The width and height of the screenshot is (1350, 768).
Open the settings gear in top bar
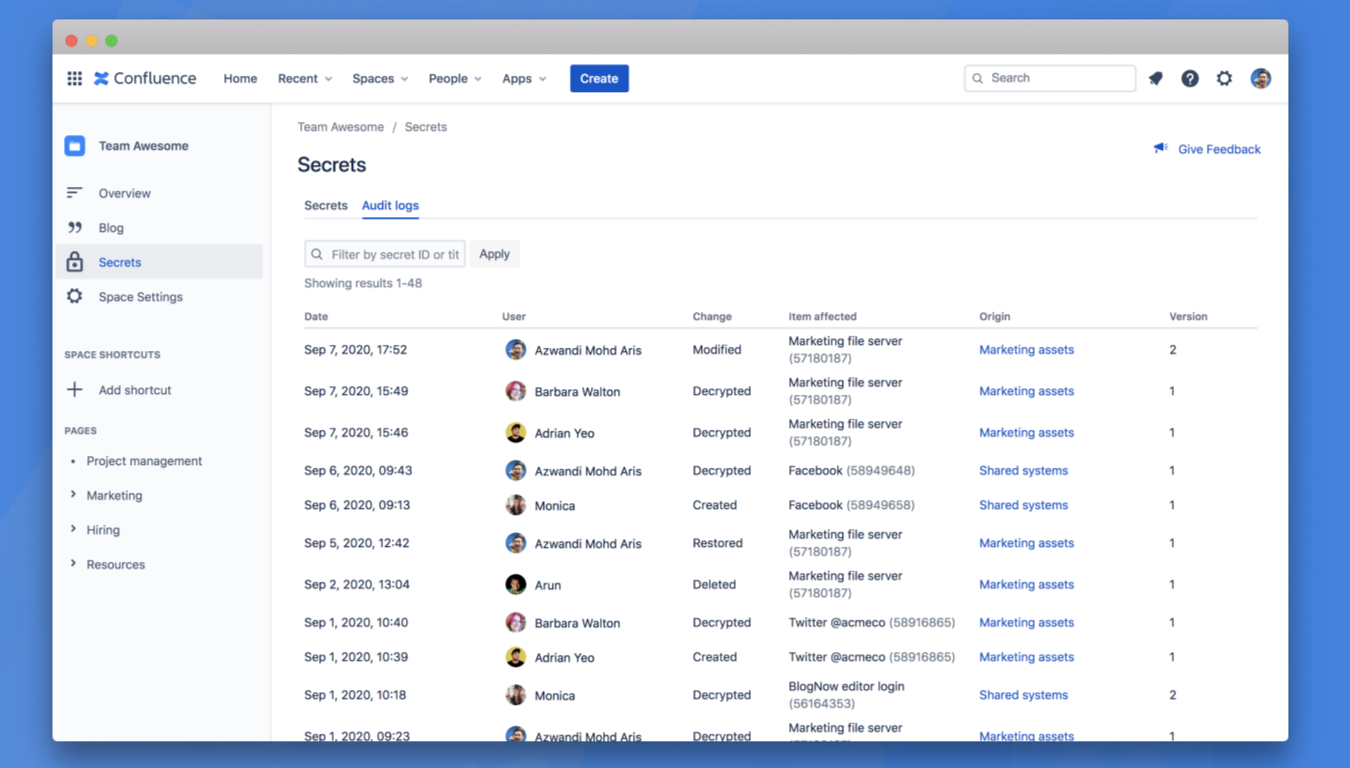pyautogui.click(x=1224, y=78)
